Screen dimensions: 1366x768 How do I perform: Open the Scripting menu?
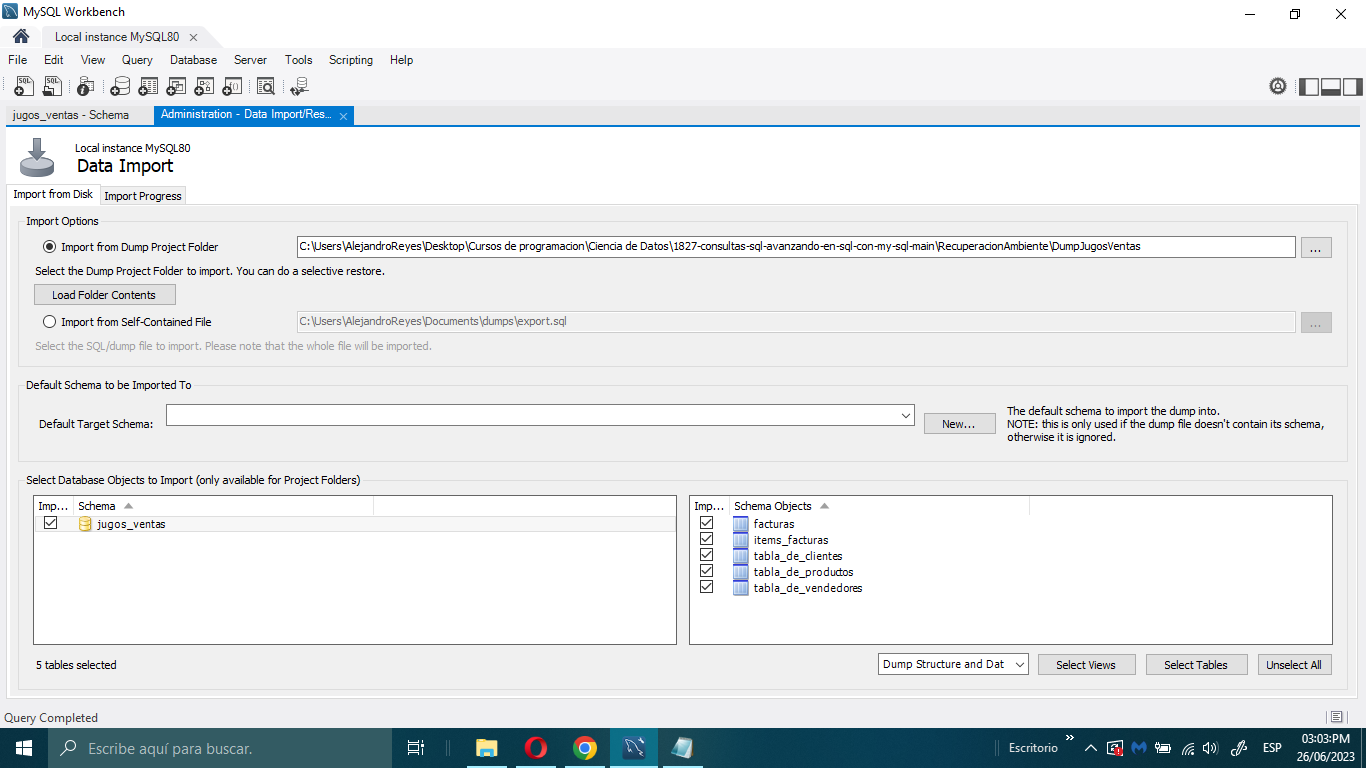pos(351,60)
